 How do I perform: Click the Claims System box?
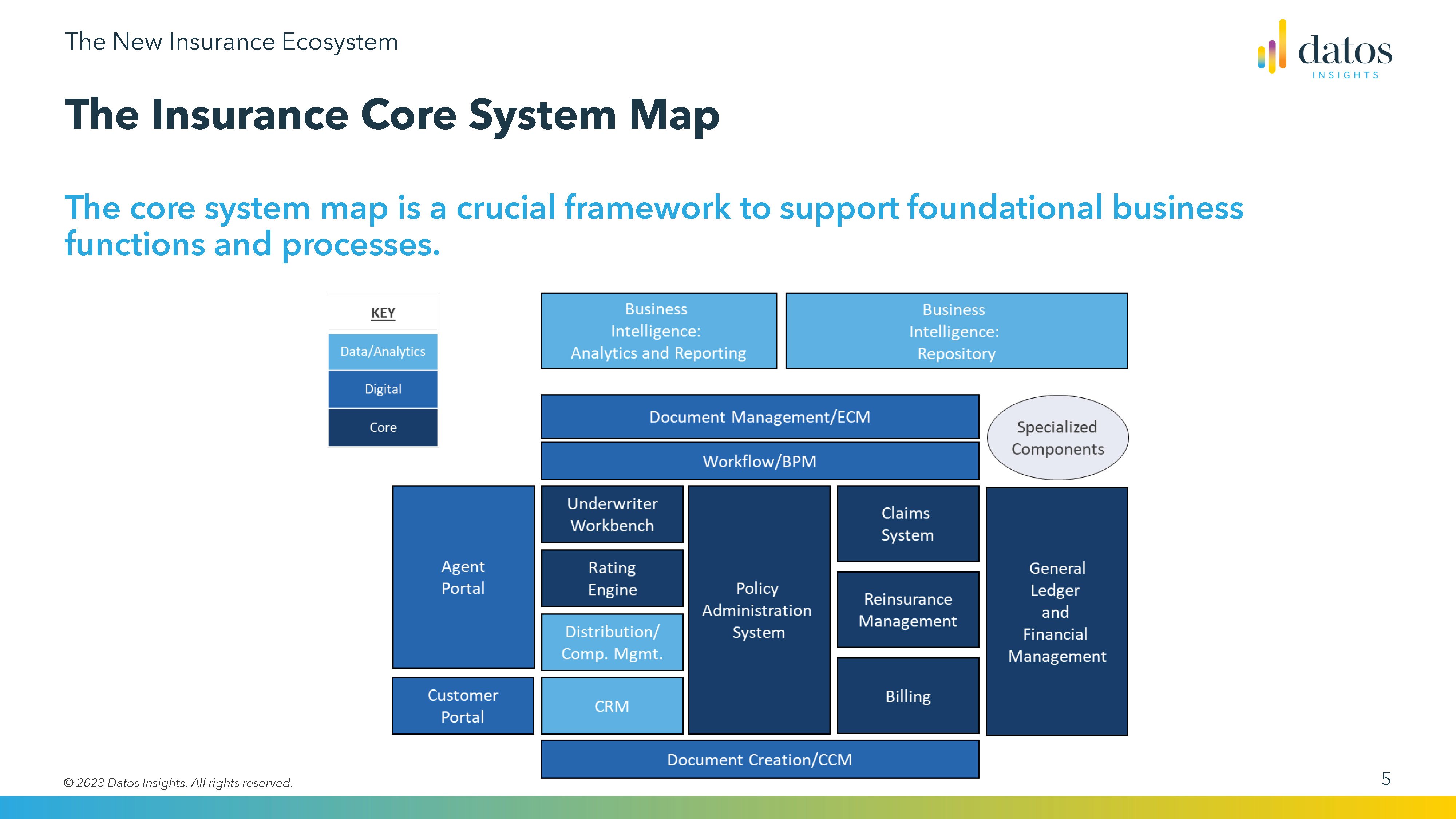(908, 524)
